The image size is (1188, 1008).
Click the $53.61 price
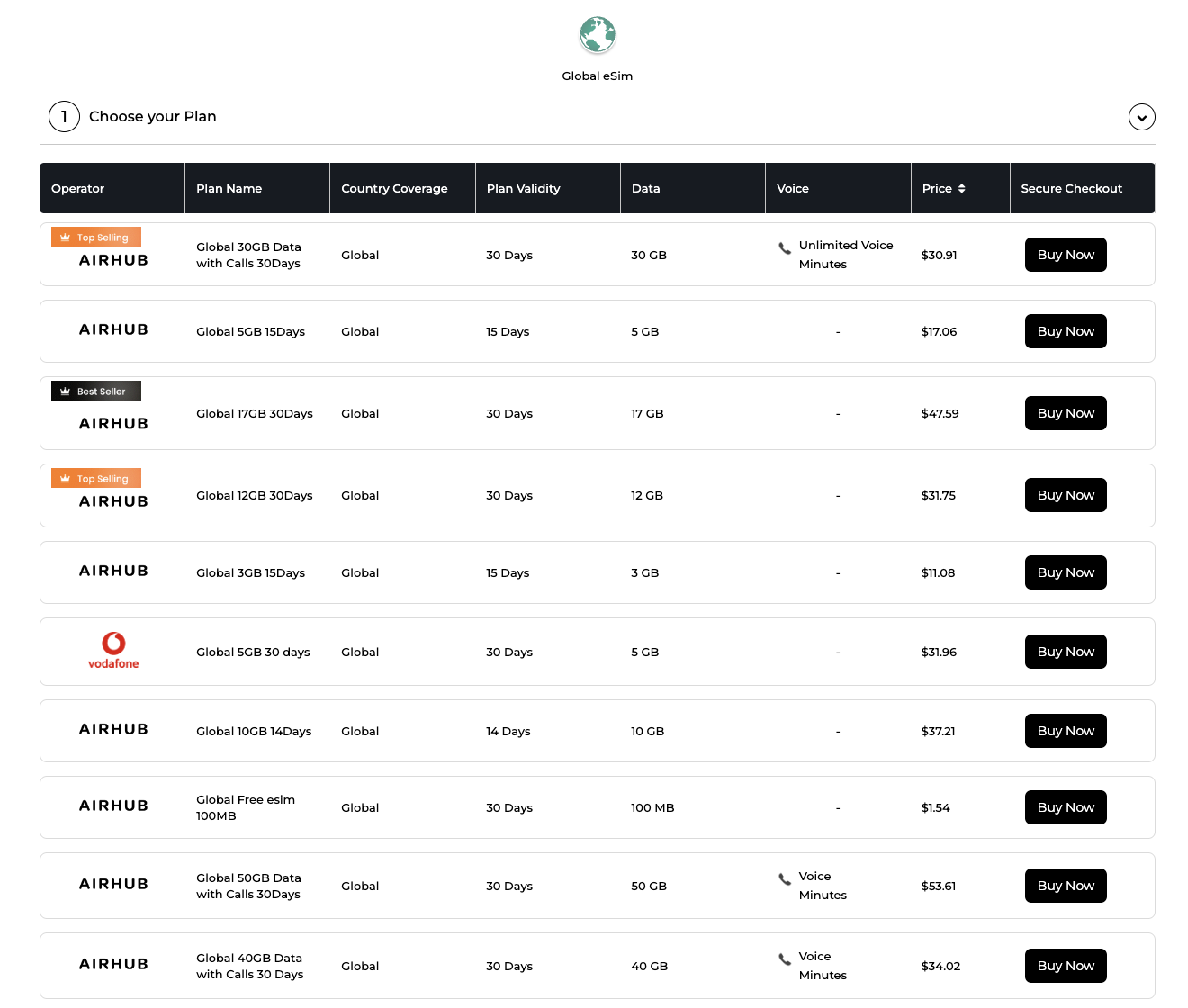tap(939, 886)
